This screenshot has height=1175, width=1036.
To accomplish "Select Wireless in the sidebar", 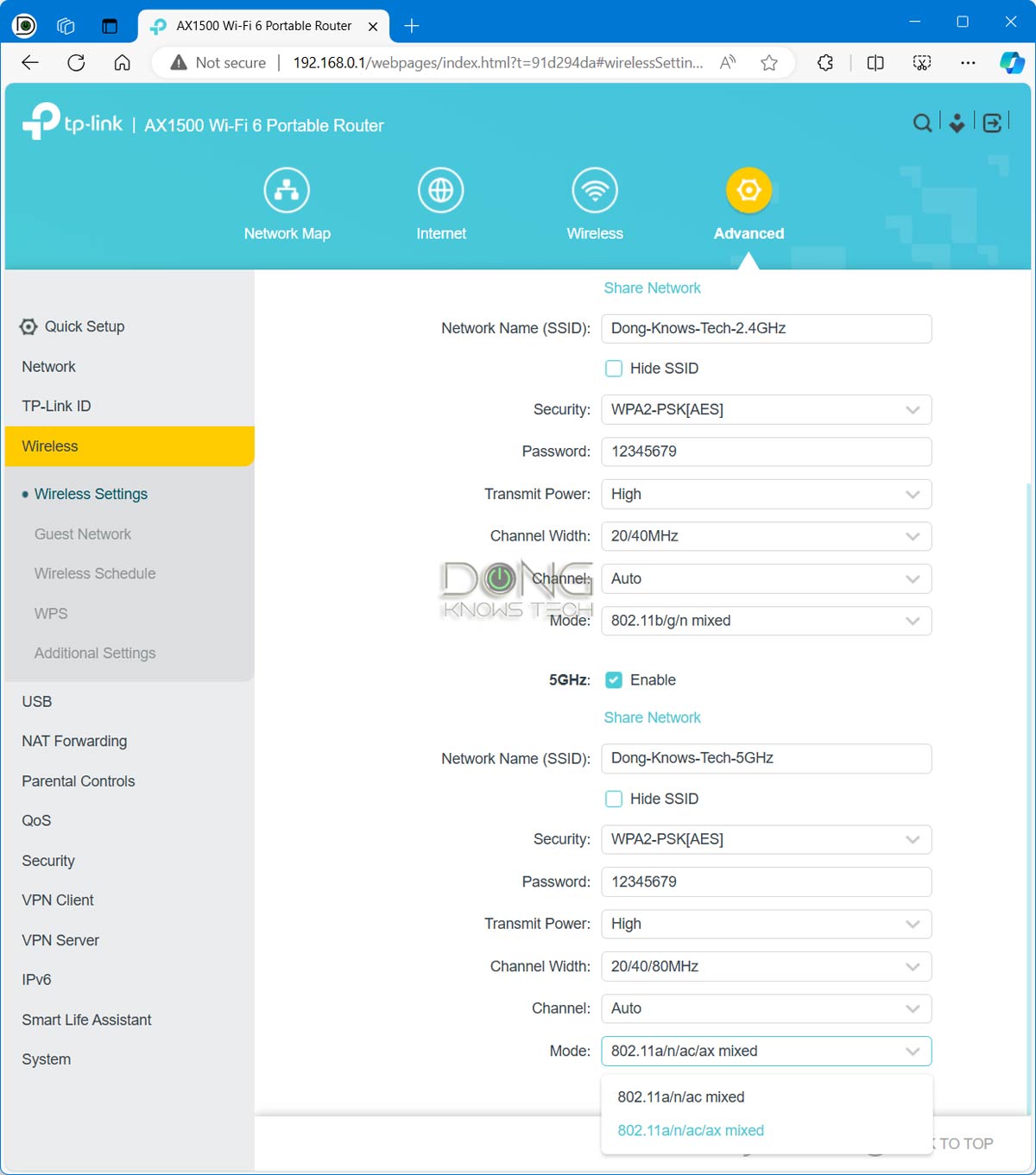I will tap(129, 446).
